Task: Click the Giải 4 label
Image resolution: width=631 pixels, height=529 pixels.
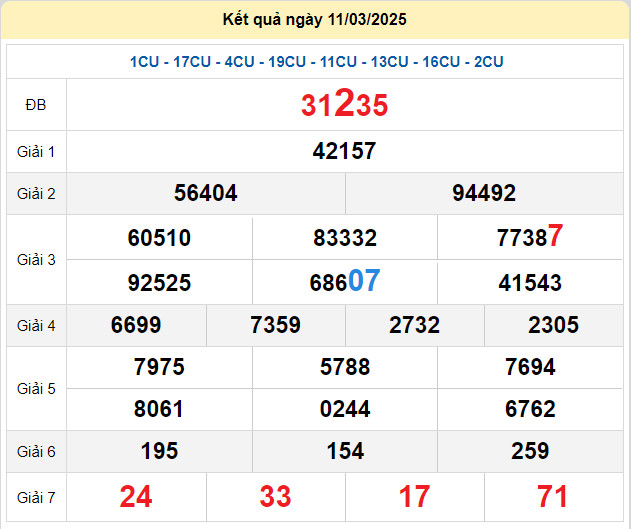Action: [x=36, y=326]
